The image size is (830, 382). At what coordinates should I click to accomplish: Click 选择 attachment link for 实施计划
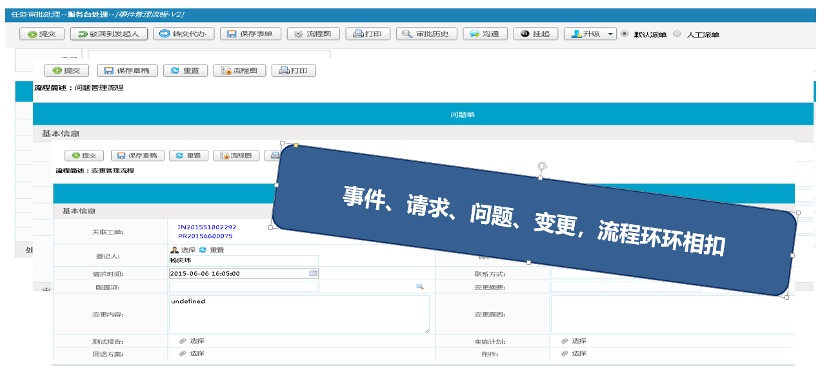coord(579,341)
